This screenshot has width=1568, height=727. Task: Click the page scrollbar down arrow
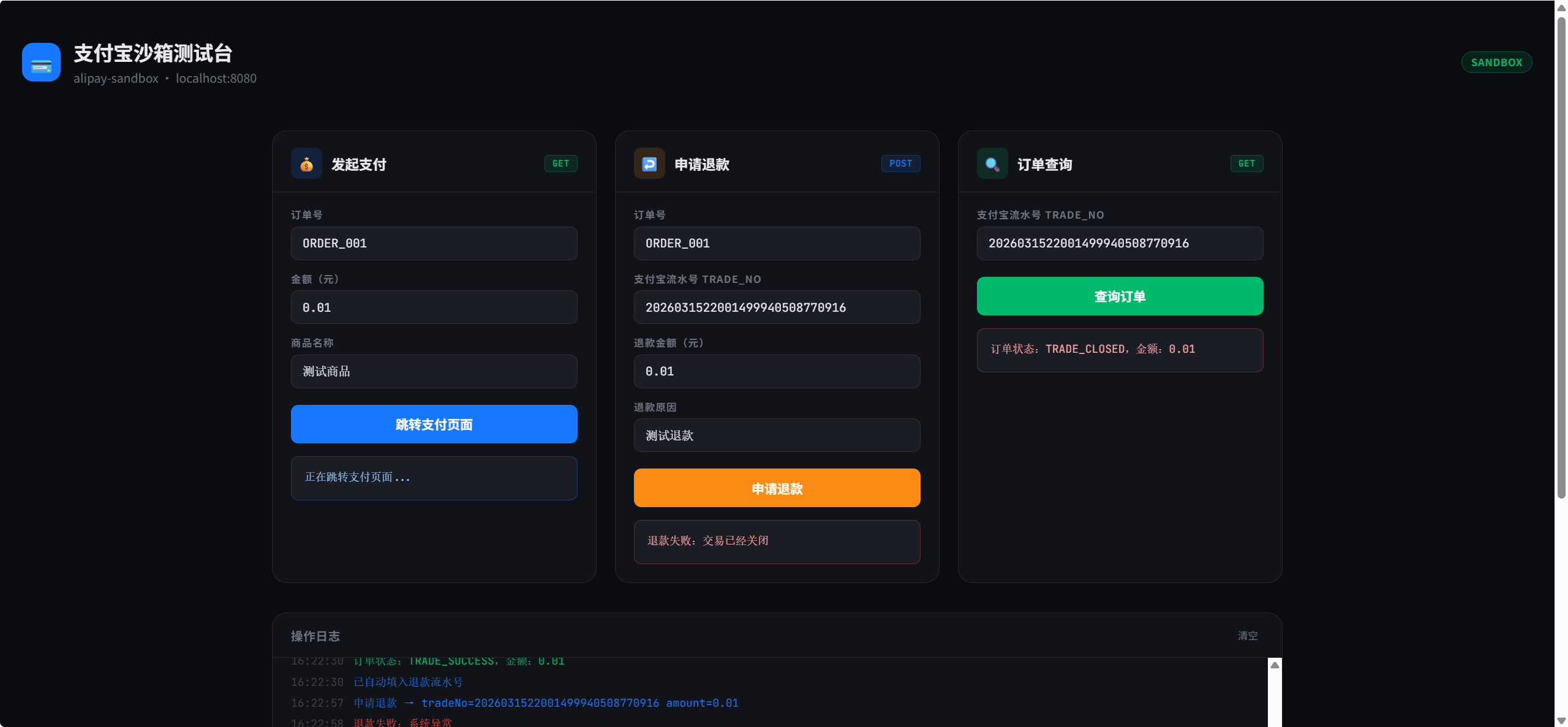[x=1561, y=721]
